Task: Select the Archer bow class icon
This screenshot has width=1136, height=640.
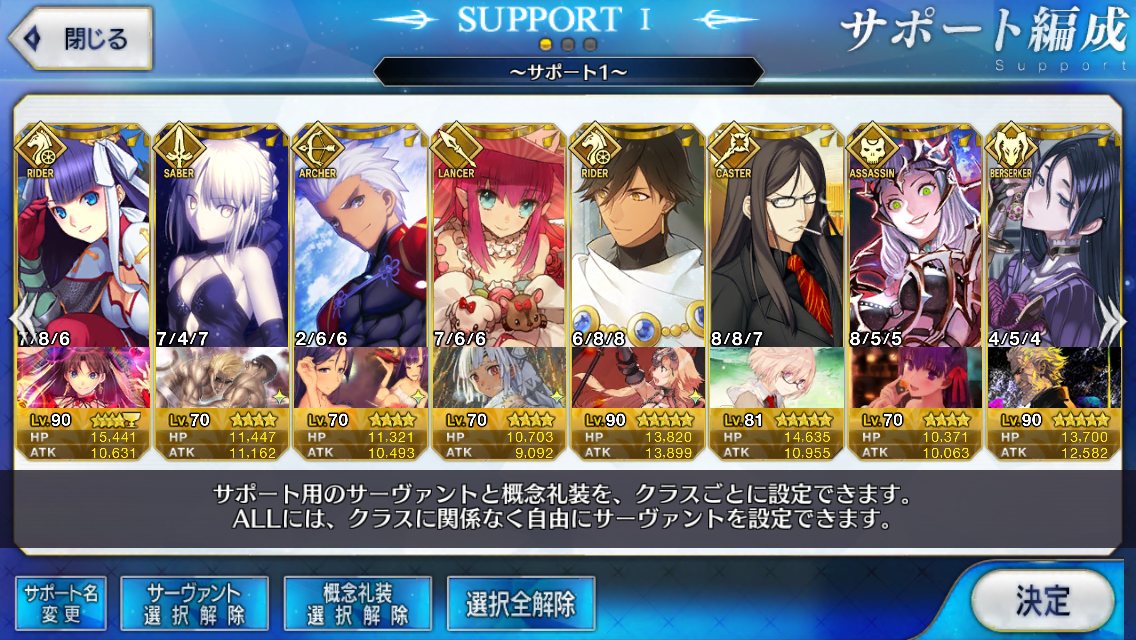Action: coord(317,149)
